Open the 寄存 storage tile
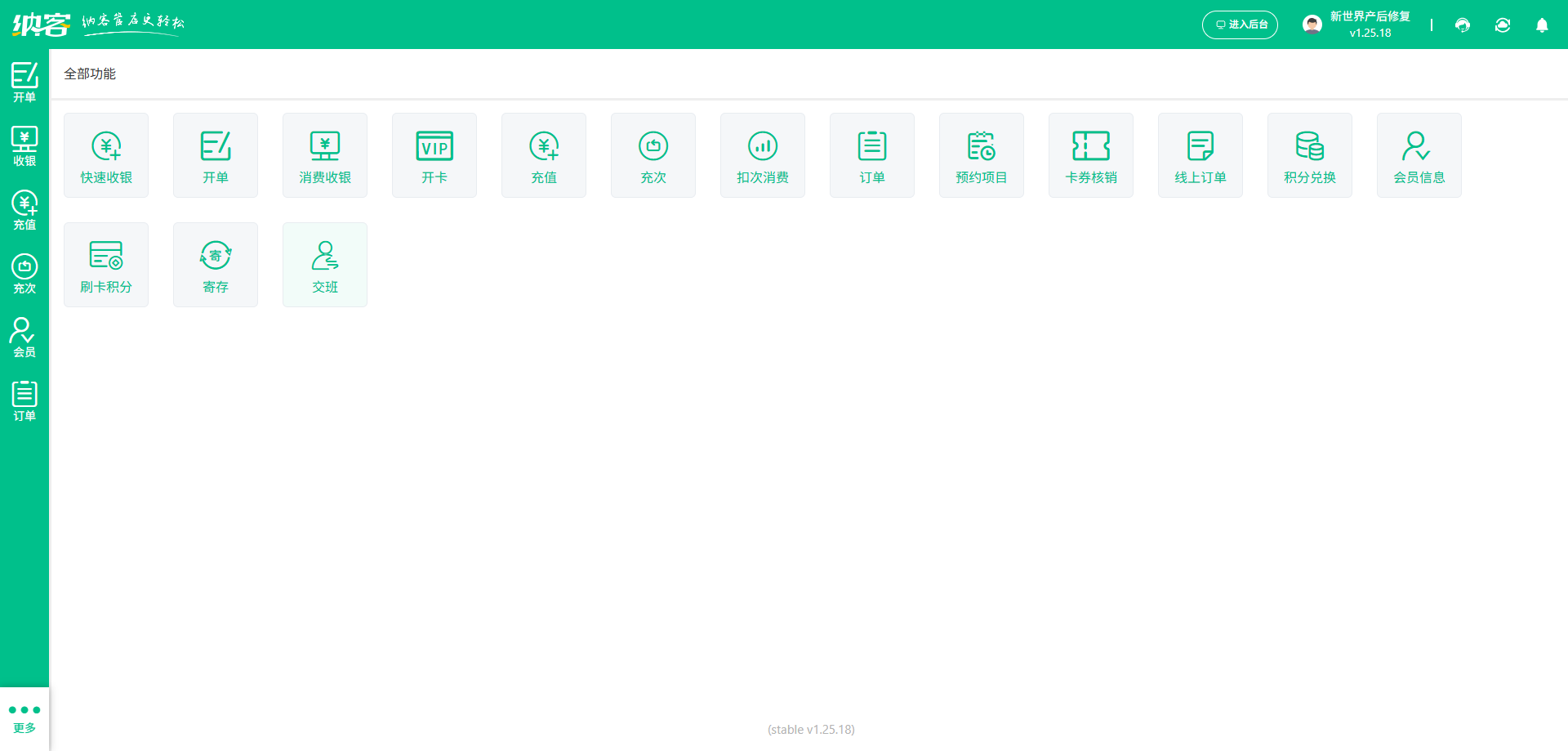The height and width of the screenshot is (751, 1568). pos(216,265)
